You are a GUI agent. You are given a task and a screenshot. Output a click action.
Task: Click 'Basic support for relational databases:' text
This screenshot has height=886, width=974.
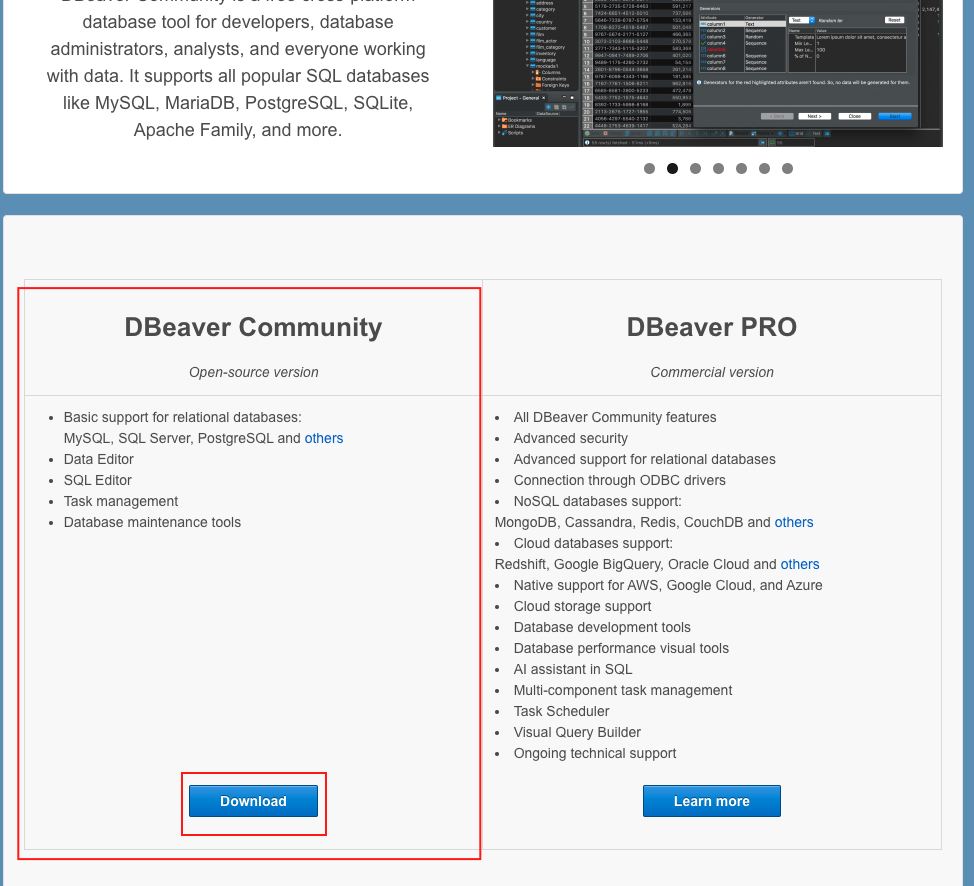(183, 418)
